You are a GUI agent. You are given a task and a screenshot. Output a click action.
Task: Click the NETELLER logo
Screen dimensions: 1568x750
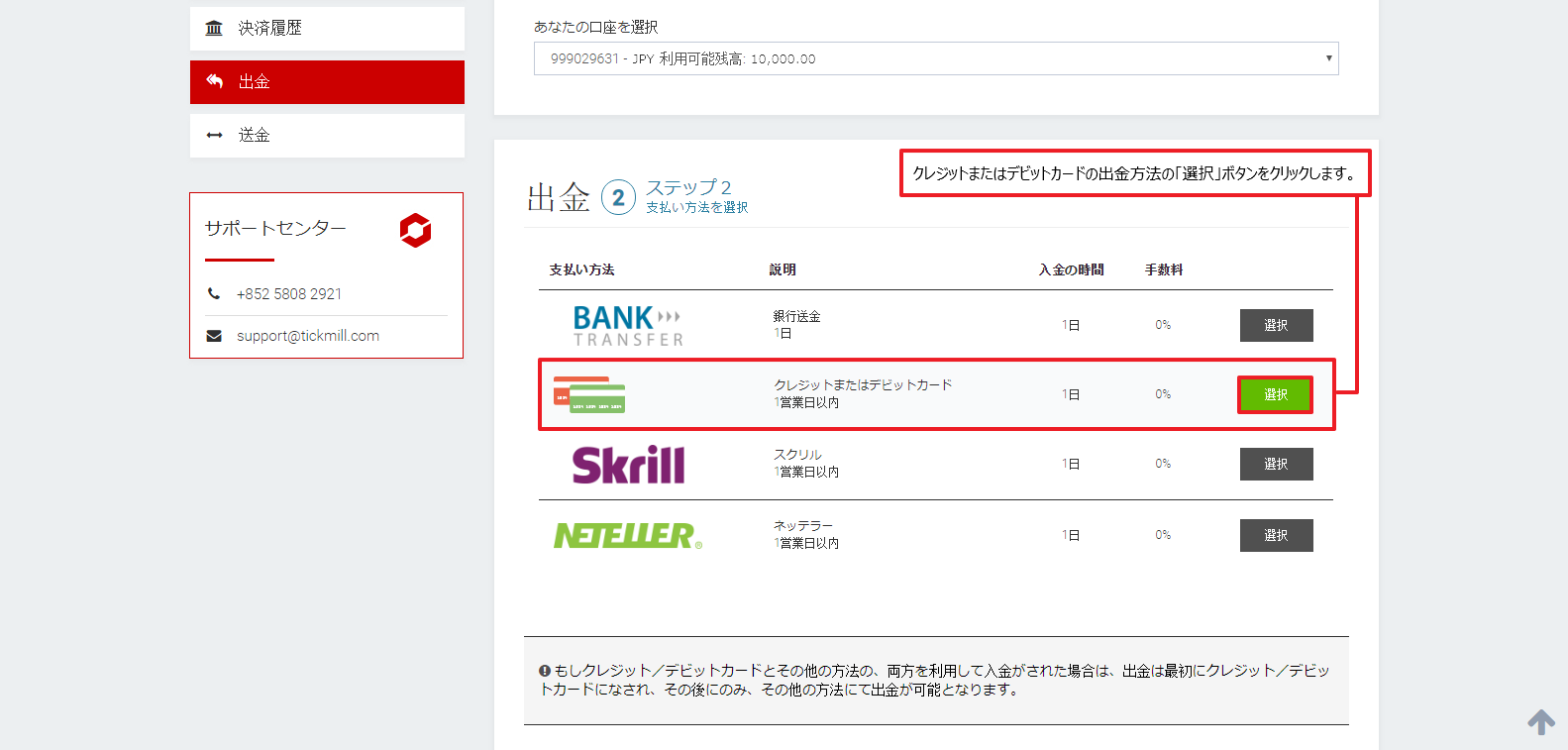(x=628, y=535)
